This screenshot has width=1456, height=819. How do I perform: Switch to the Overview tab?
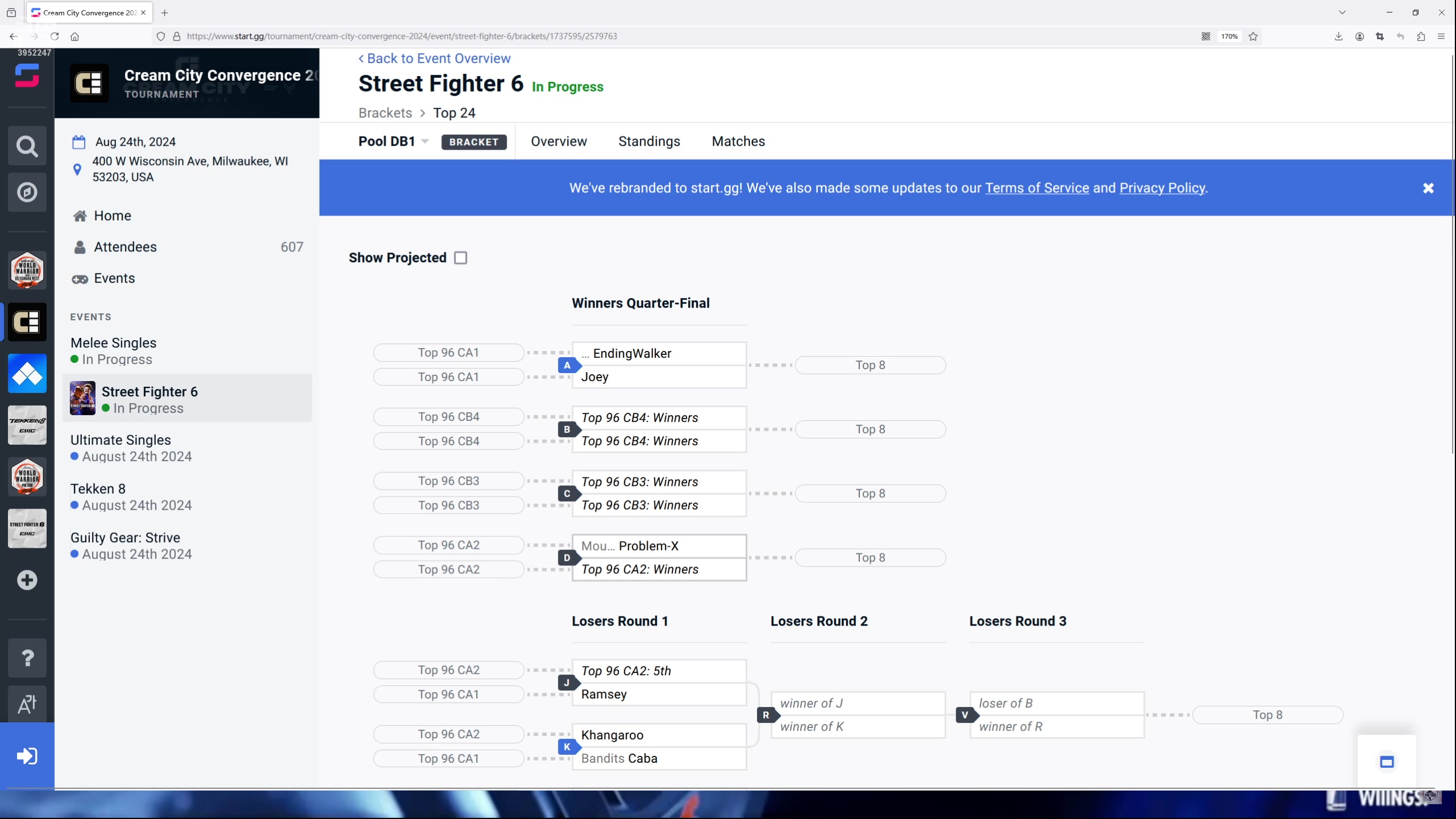559,141
